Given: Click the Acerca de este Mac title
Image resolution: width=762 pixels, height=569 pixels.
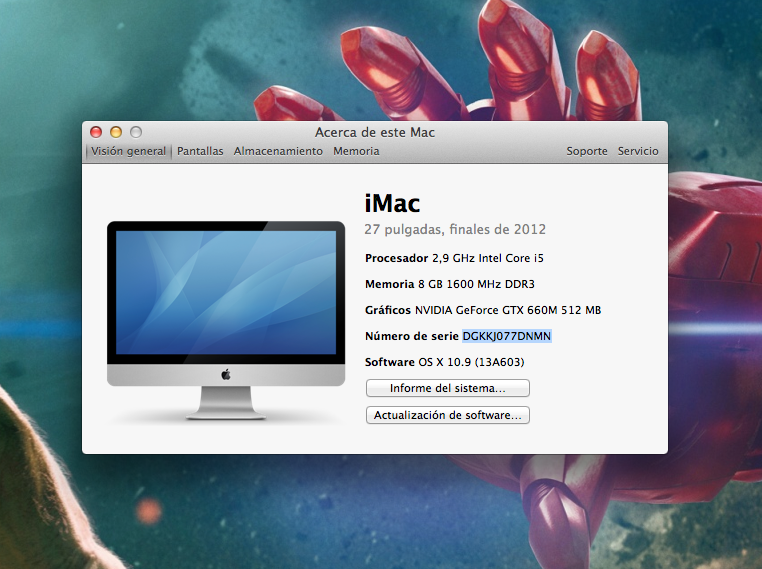Looking at the screenshot, I should pos(375,132).
